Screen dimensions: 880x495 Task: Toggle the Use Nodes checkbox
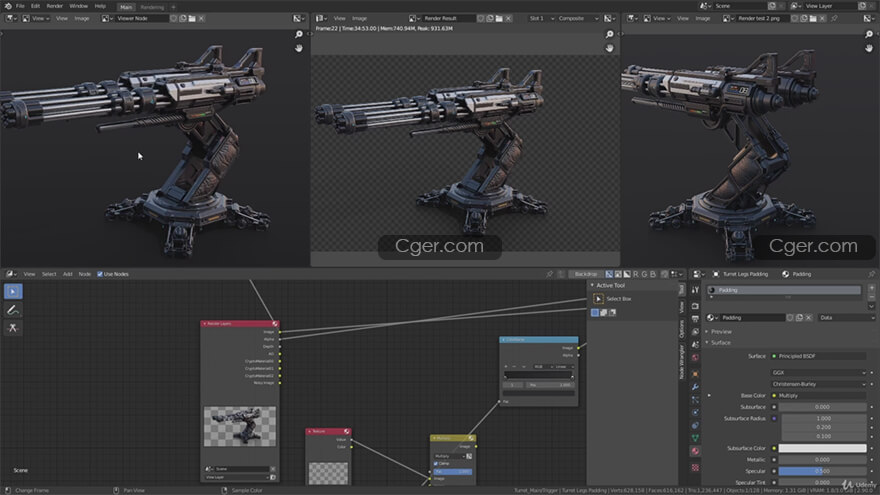pyautogui.click(x=100, y=274)
